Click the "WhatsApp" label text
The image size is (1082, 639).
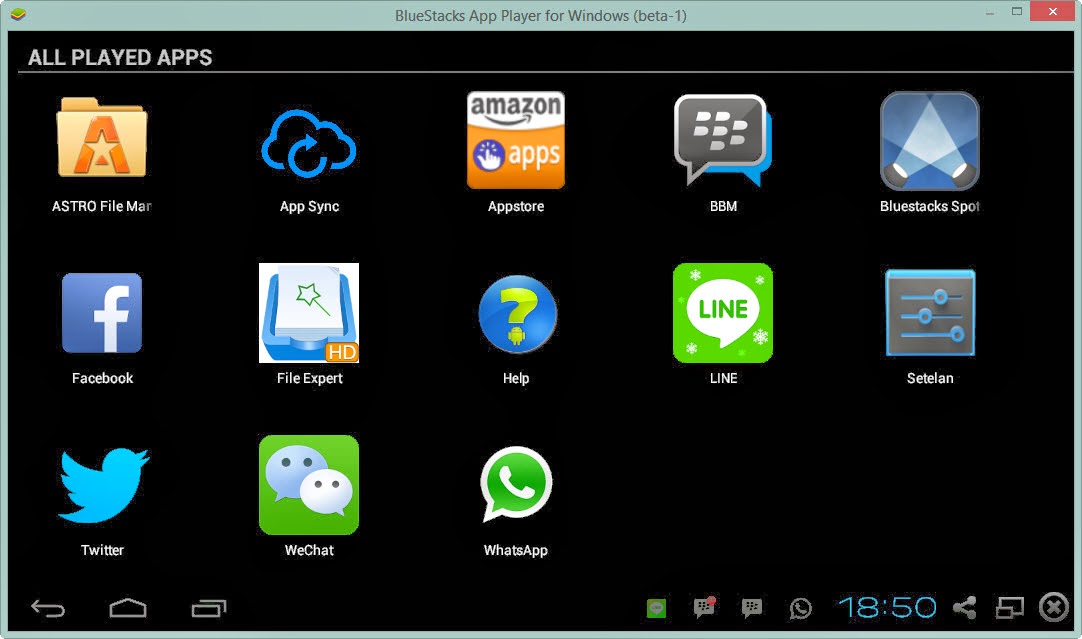tap(515, 550)
